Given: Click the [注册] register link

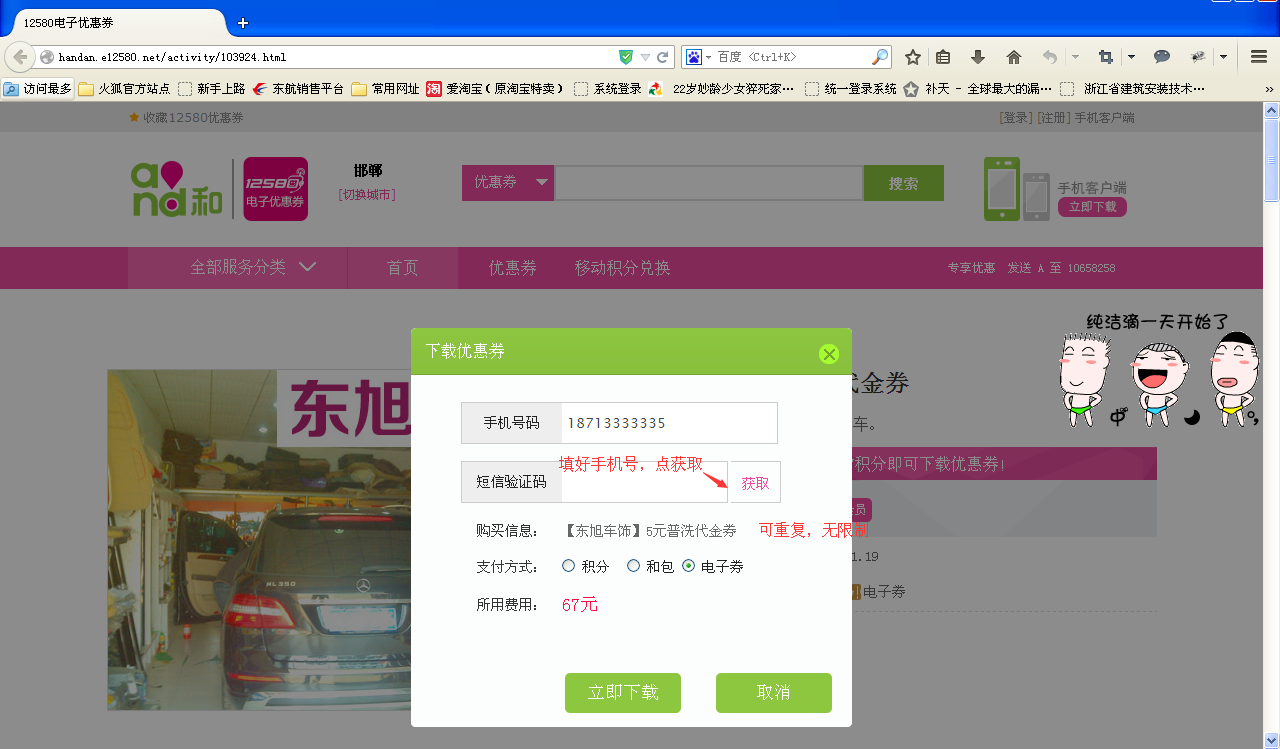Looking at the screenshot, I should 1053,118.
